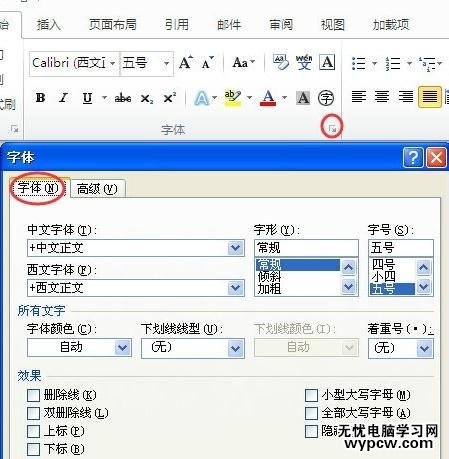449x459 pixels.
Task: Click the bullets list icon
Action: 359,63
